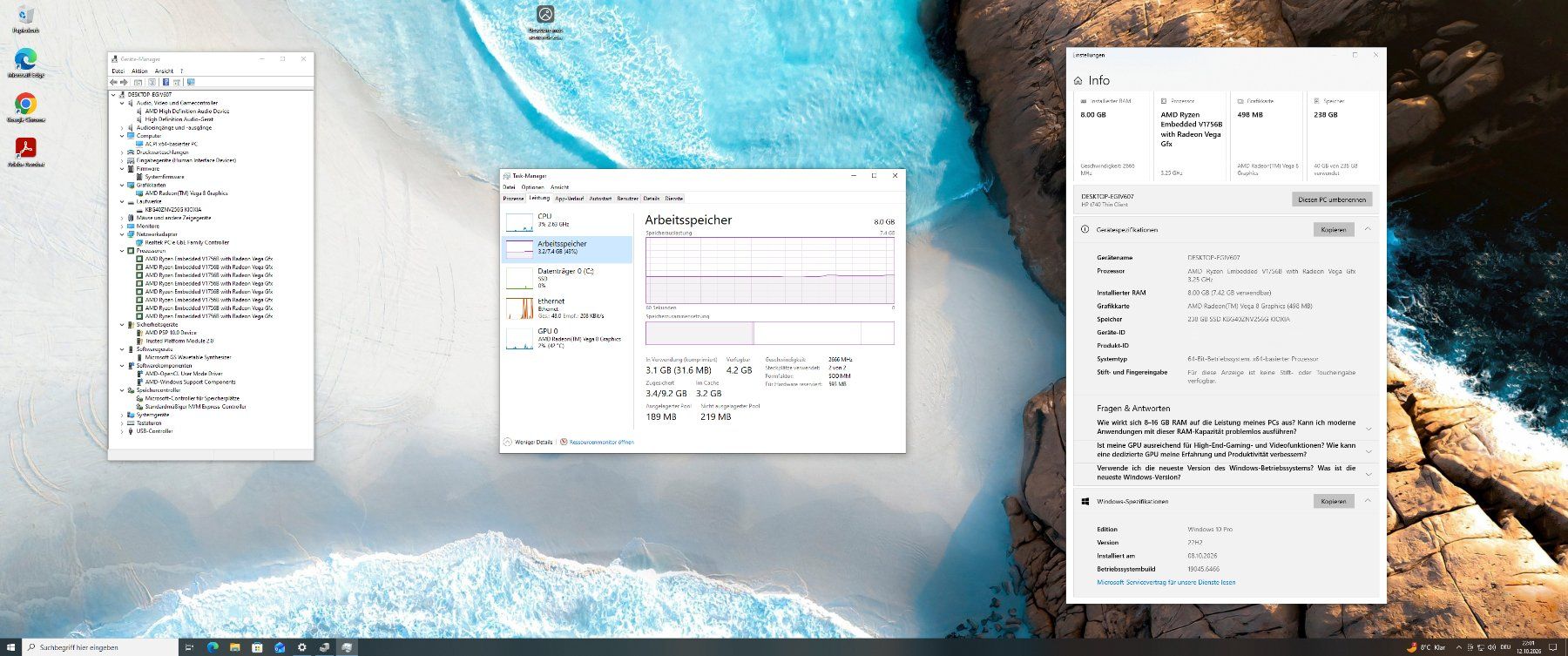Open Task View on the taskbar
This screenshot has width=1568, height=656.
coord(189,647)
